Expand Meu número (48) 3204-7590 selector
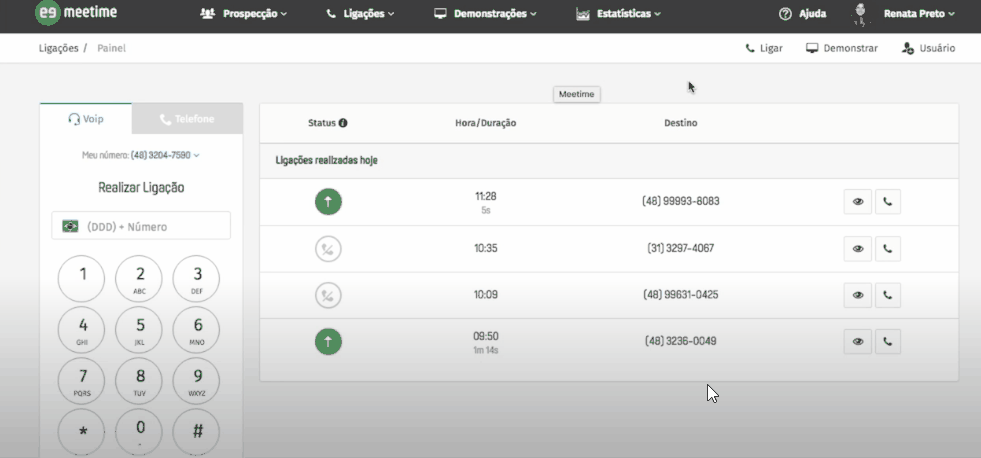This screenshot has height=458, width=981. coord(141,155)
